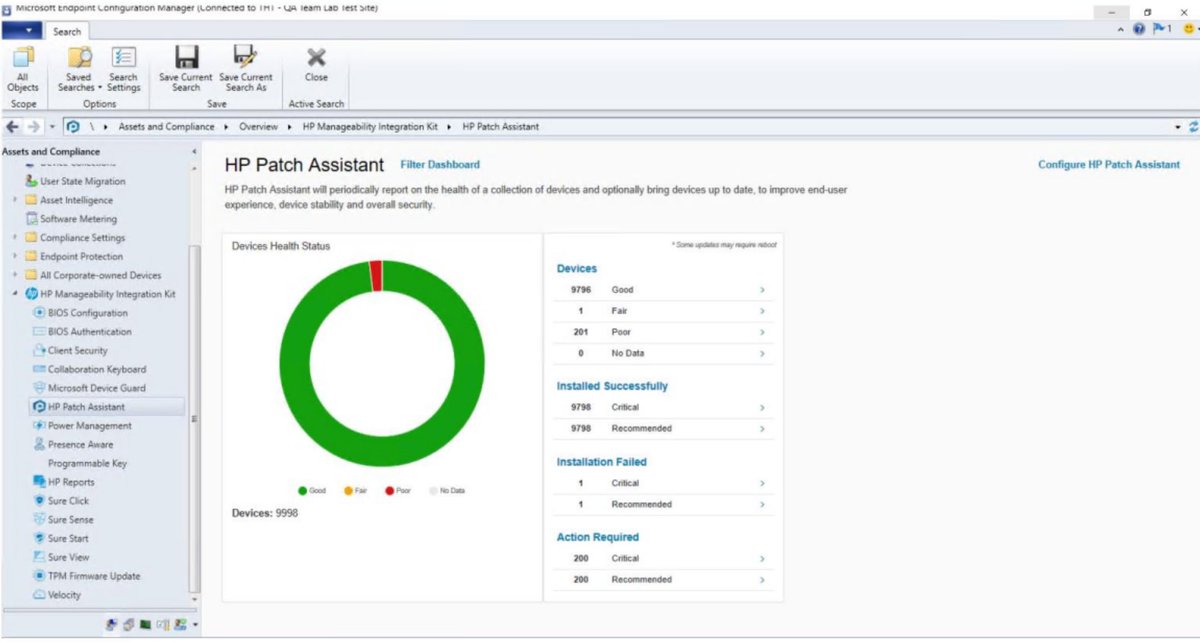Click the red Poor slice of the donut chart
Viewport: 1200px width, 642px height.
(376, 276)
